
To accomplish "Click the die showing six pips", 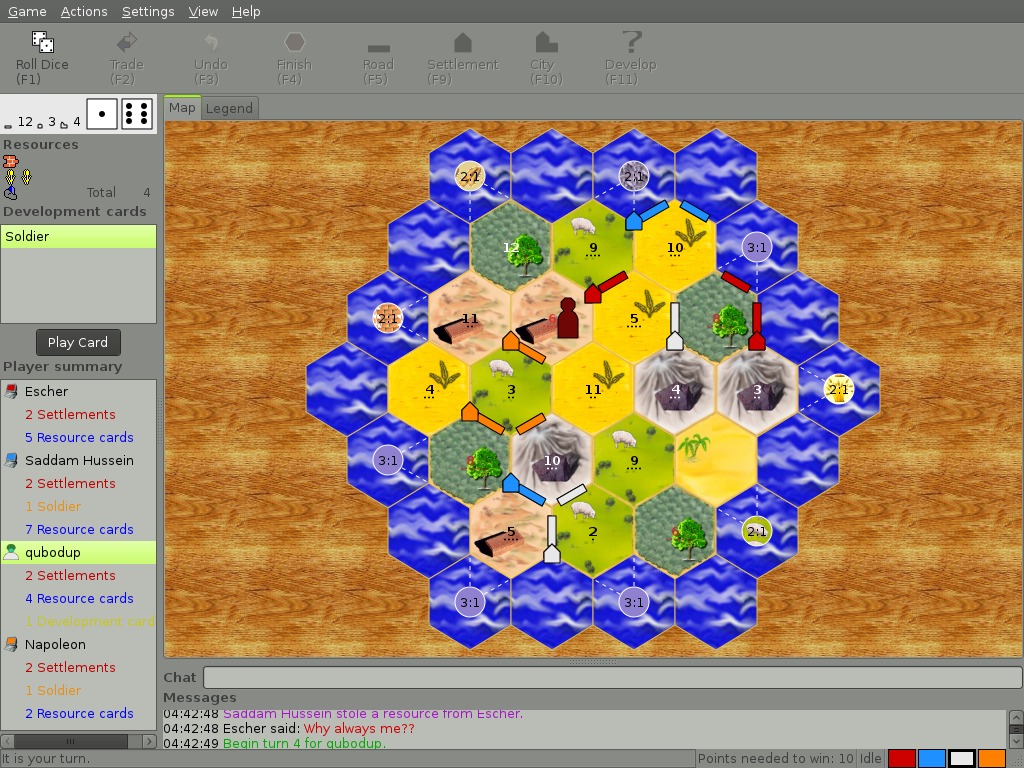I will point(137,114).
